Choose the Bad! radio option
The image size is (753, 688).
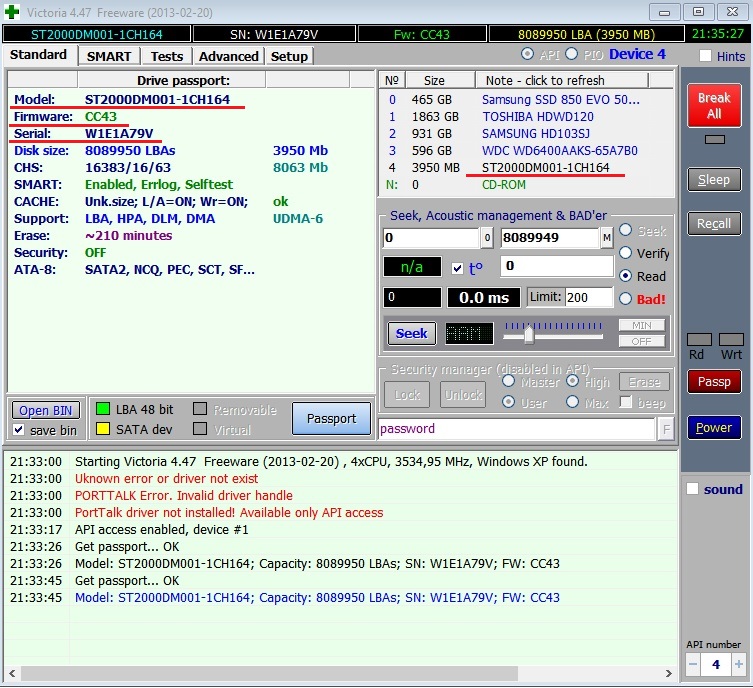point(625,299)
